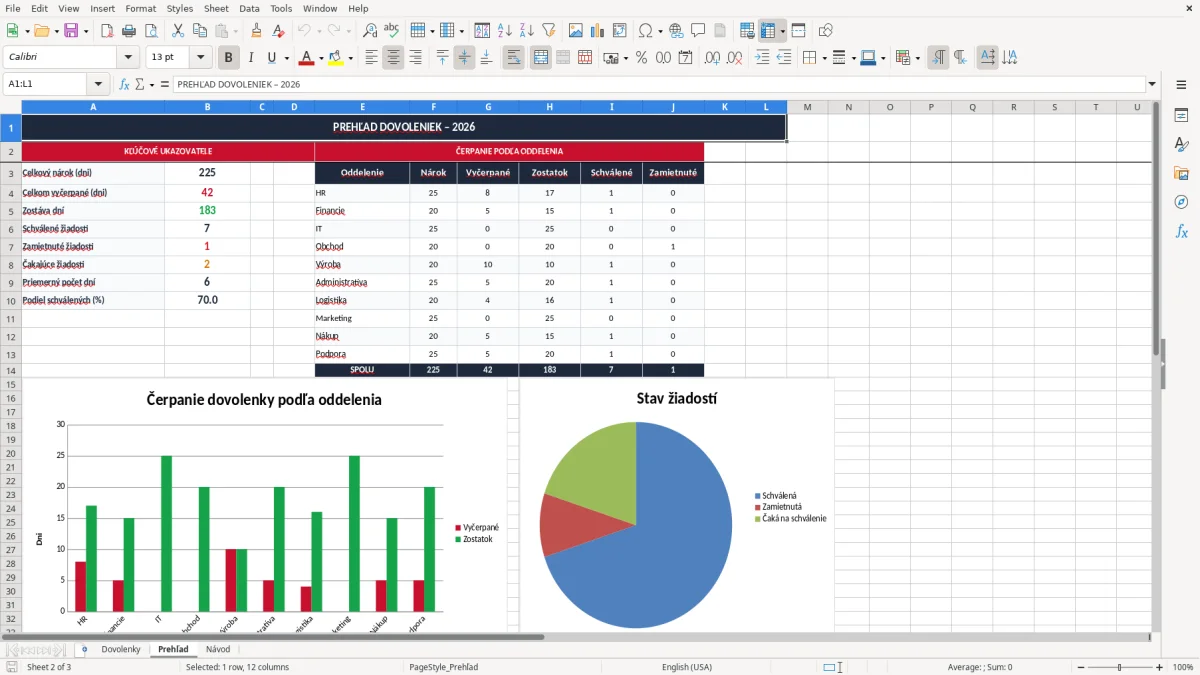The width and height of the screenshot is (1200, 675).
Task: Open the background color dropdown arrow
Action: 350,58
